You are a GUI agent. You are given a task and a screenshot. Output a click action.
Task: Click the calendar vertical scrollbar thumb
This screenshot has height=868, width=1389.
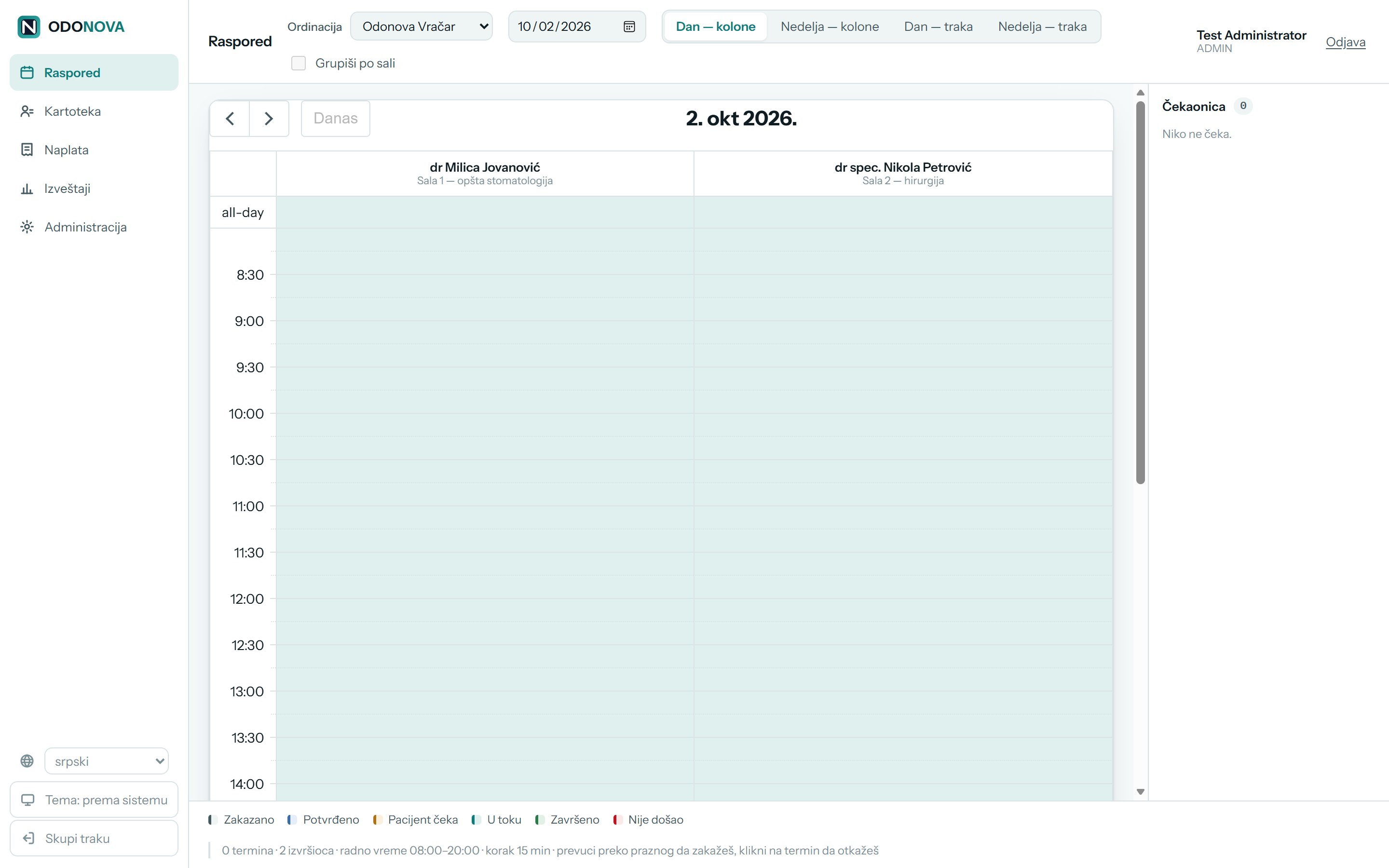coord(1141,293)
